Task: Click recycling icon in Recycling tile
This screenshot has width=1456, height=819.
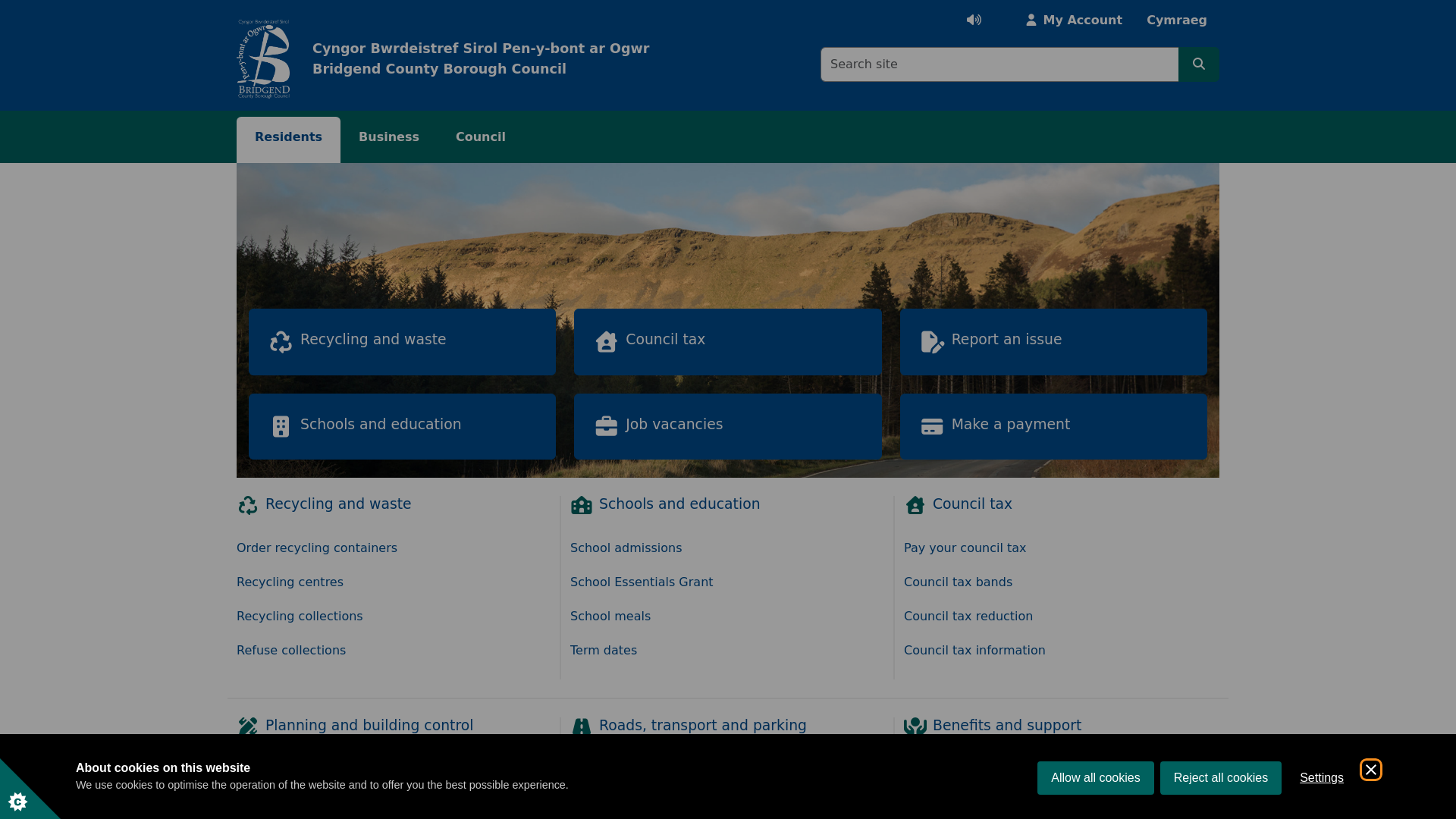Action: 281,342
